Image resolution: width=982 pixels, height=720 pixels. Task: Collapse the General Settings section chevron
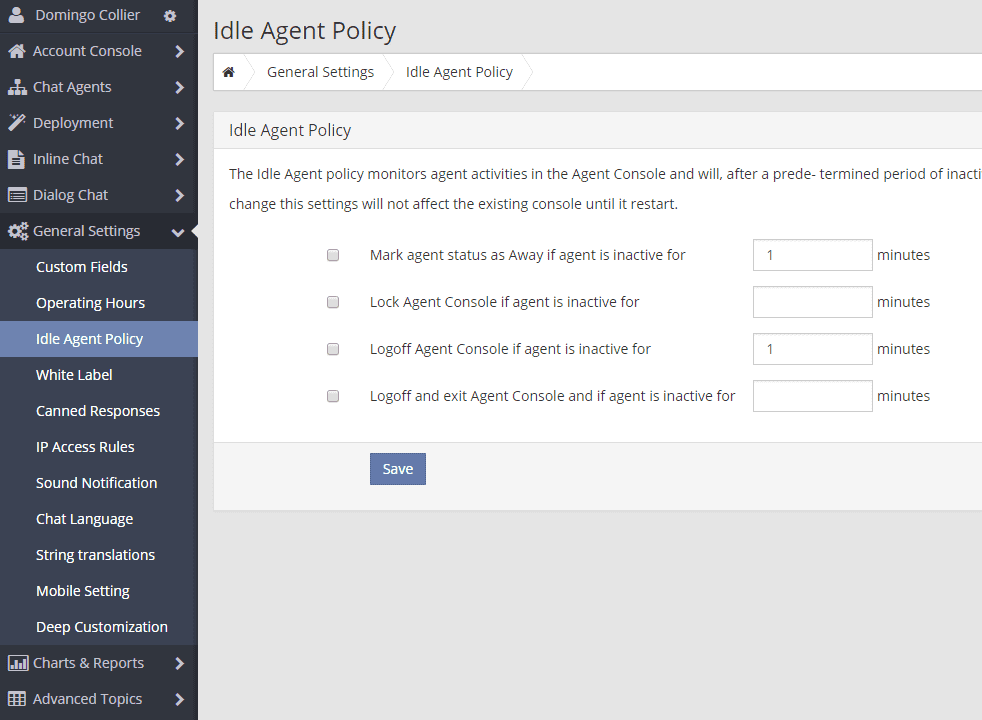[x=176, y=231]
